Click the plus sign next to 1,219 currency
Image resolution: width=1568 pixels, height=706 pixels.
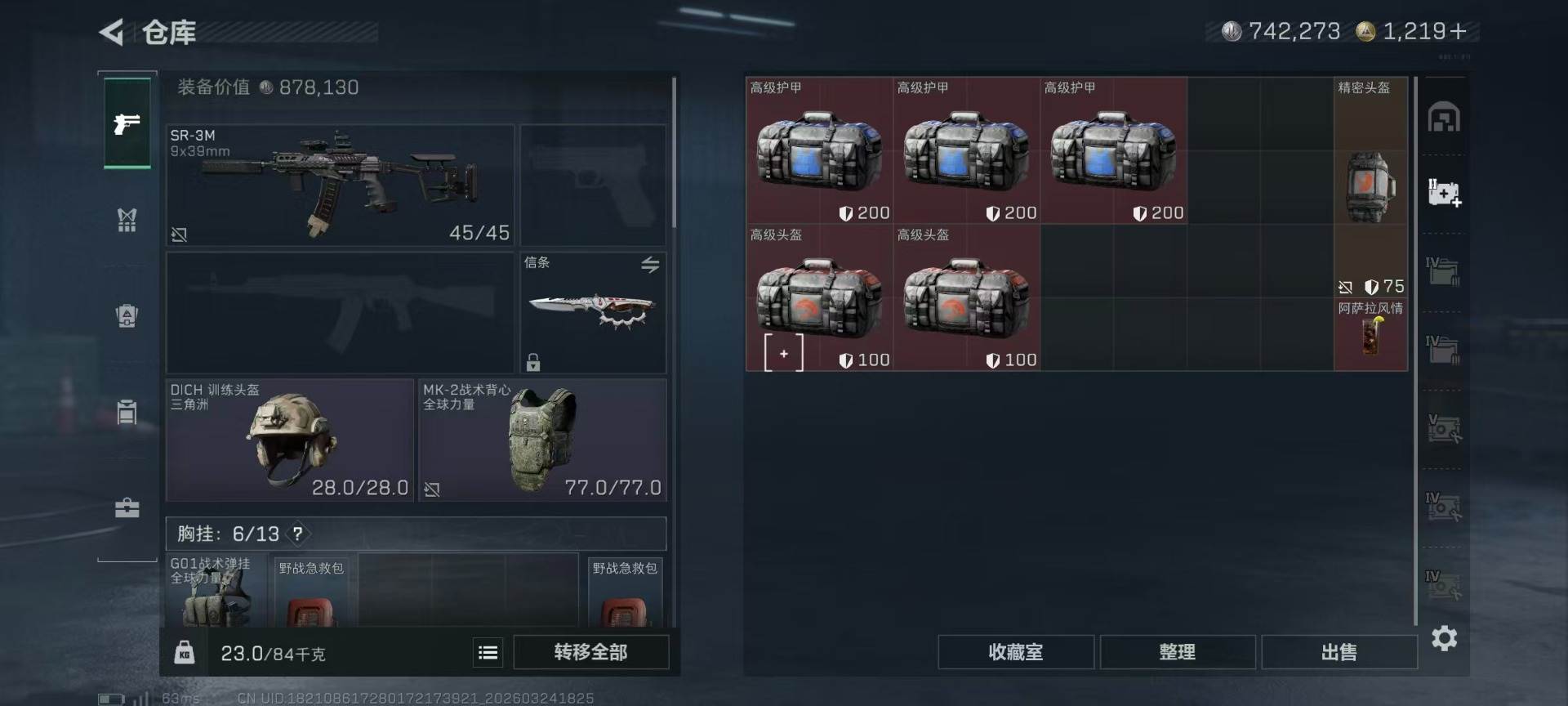(1459, 31)
